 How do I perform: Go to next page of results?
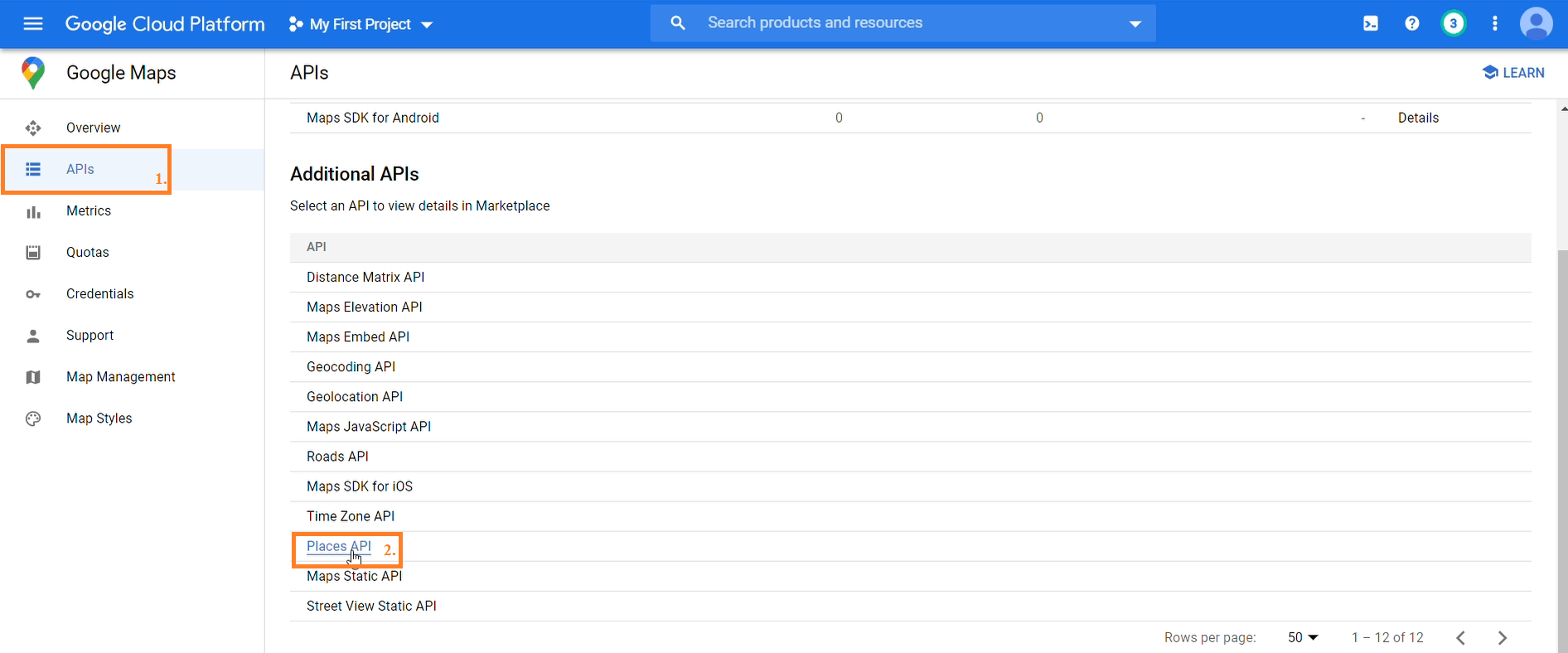[1503, 637]
